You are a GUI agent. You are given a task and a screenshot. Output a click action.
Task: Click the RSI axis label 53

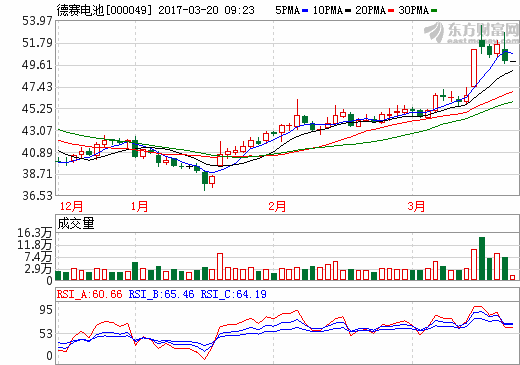coord(46,334)
